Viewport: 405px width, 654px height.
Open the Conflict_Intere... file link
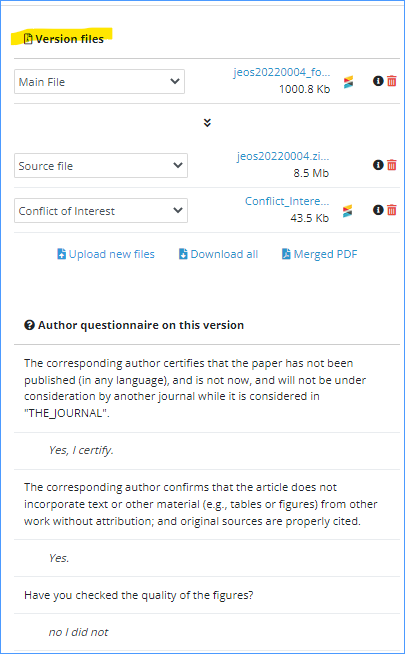pyautogui.click(x=287, y=201)
